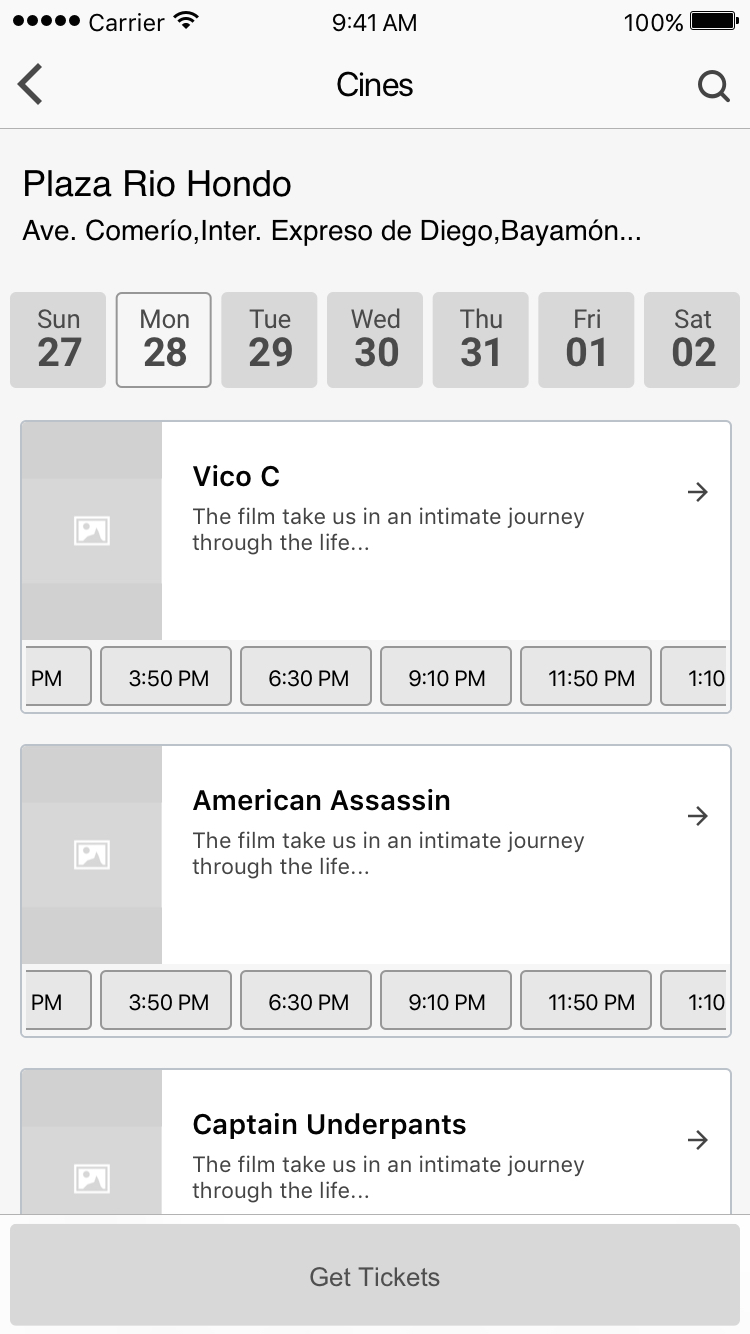This screenshot has height=1334, width=750.
Task: Choose the Fri 01 date tab
Action: [586, 340]
